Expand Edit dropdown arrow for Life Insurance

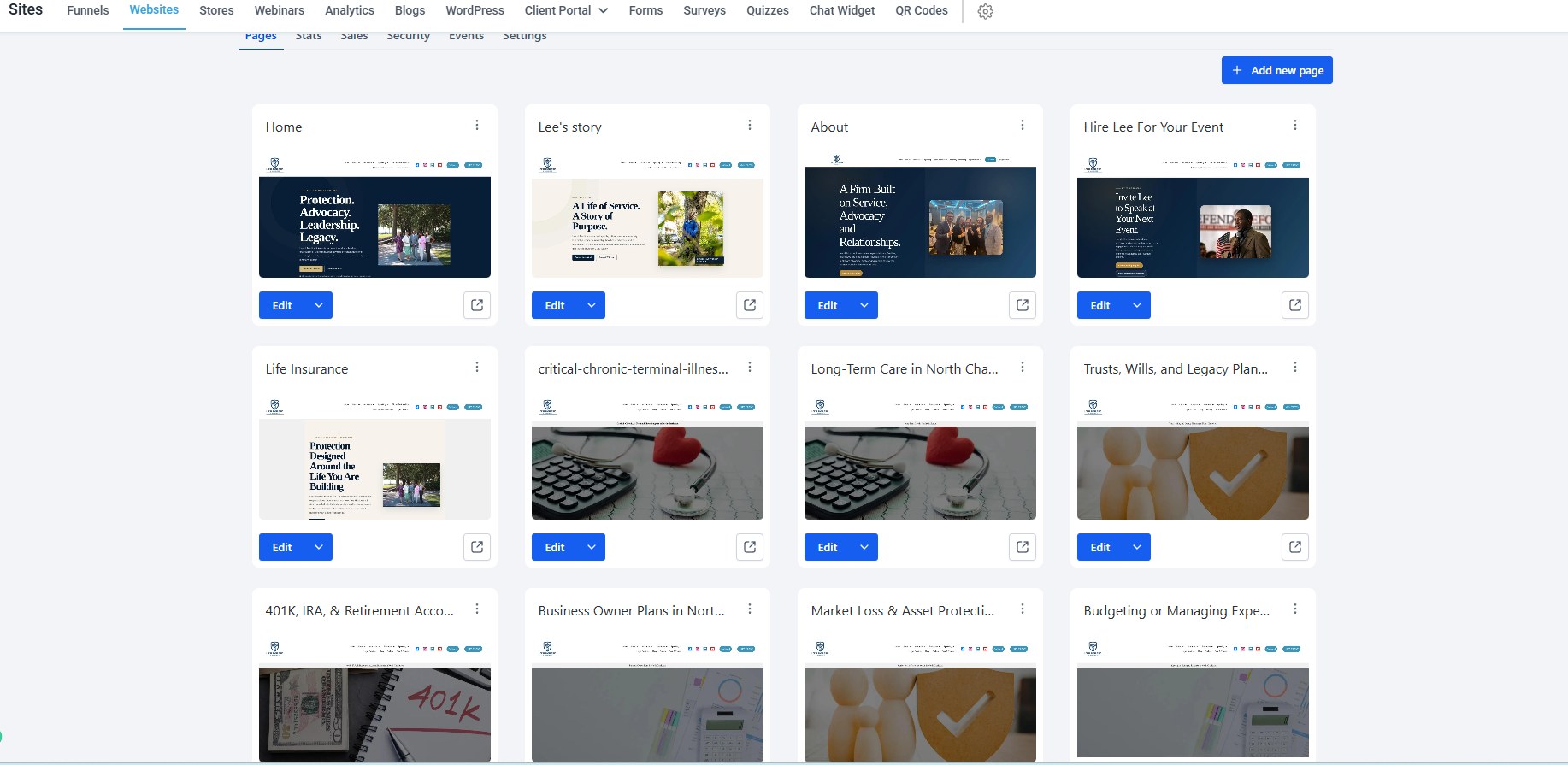319,547
